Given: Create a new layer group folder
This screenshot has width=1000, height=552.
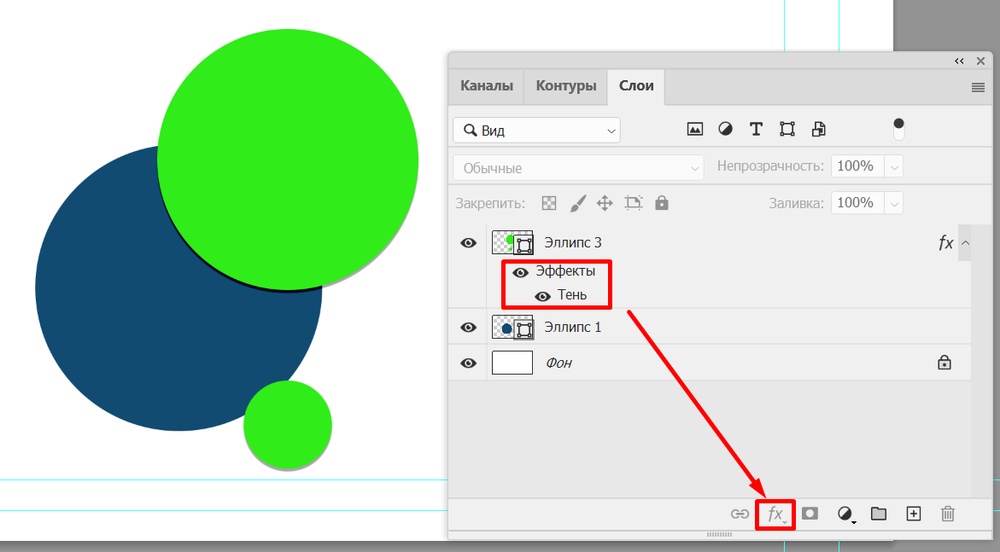Looking at the screenshot, I should (x=879, y=514).
